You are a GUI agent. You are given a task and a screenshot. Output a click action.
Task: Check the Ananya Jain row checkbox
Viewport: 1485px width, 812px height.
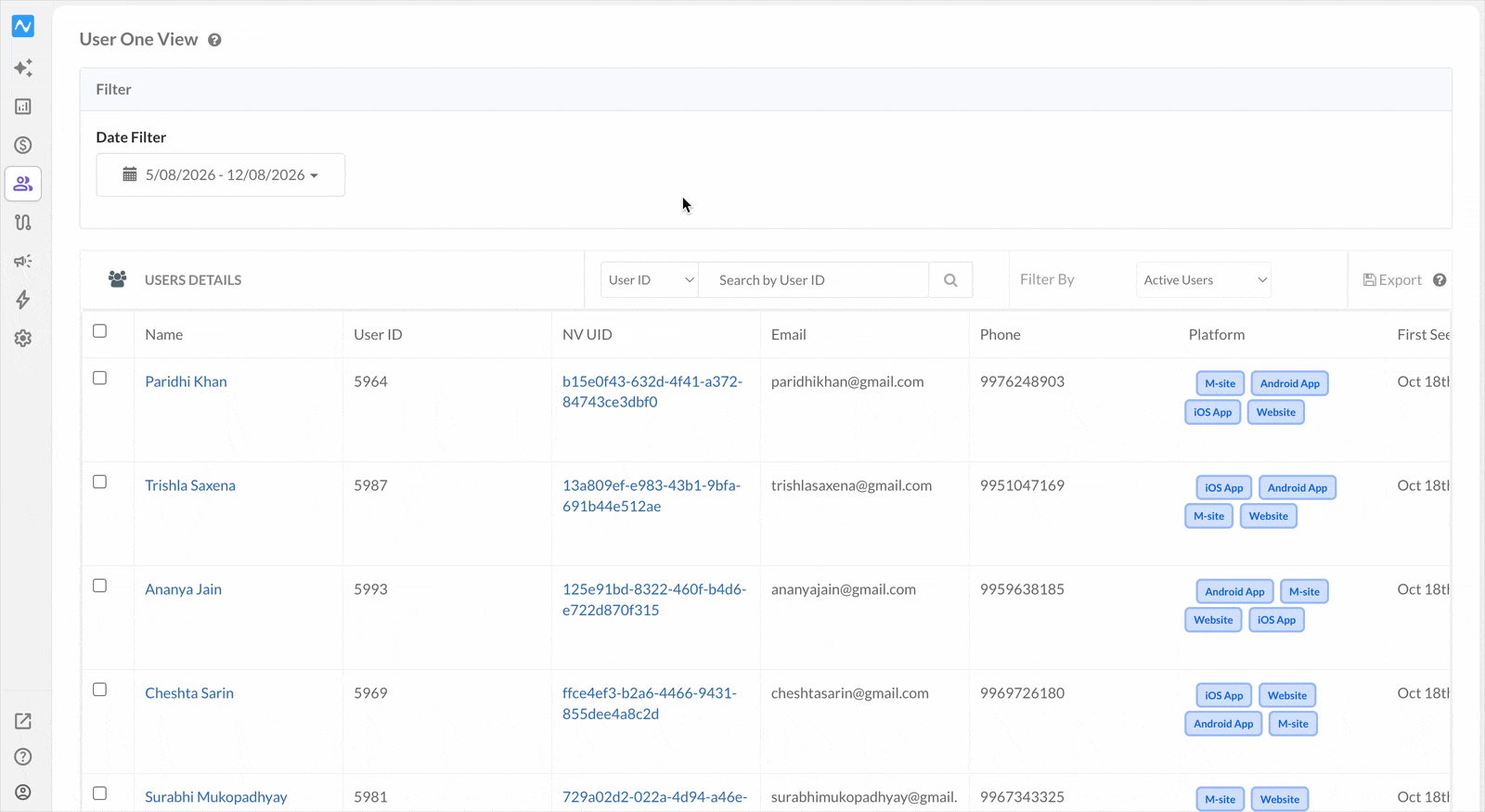click(100, 586)
